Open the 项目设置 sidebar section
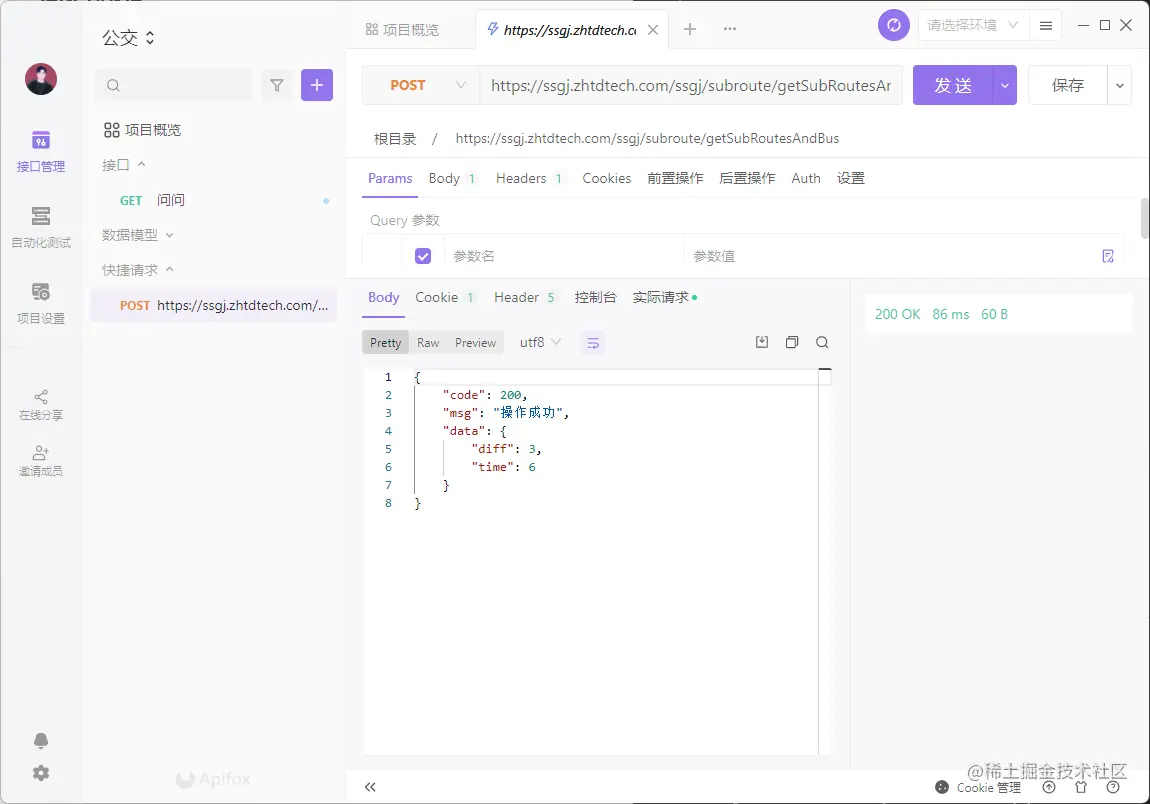Image resolution: width=1150 pixels, height=804 pixels. click(x=41, y=303)
